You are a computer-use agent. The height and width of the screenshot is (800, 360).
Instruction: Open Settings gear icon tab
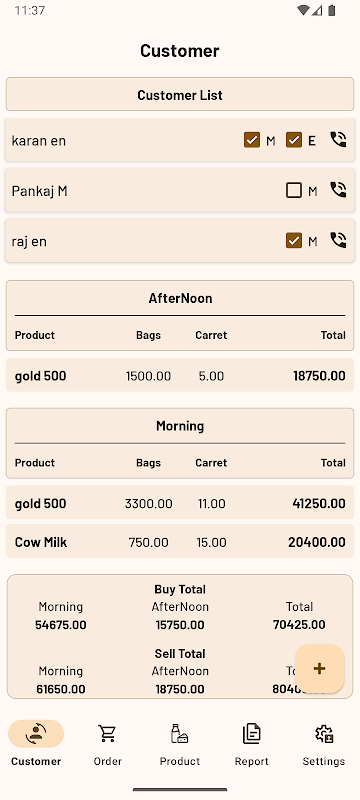coord(324,744)
